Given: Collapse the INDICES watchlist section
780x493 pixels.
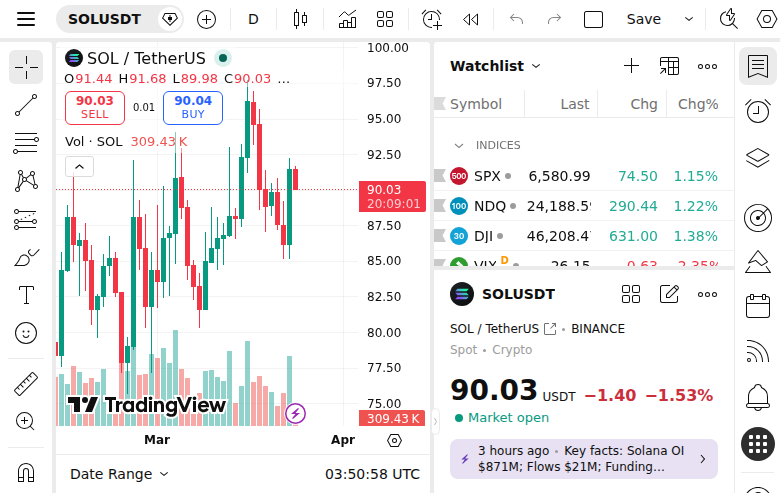Looking at the screenshot, I should point(459,145).
